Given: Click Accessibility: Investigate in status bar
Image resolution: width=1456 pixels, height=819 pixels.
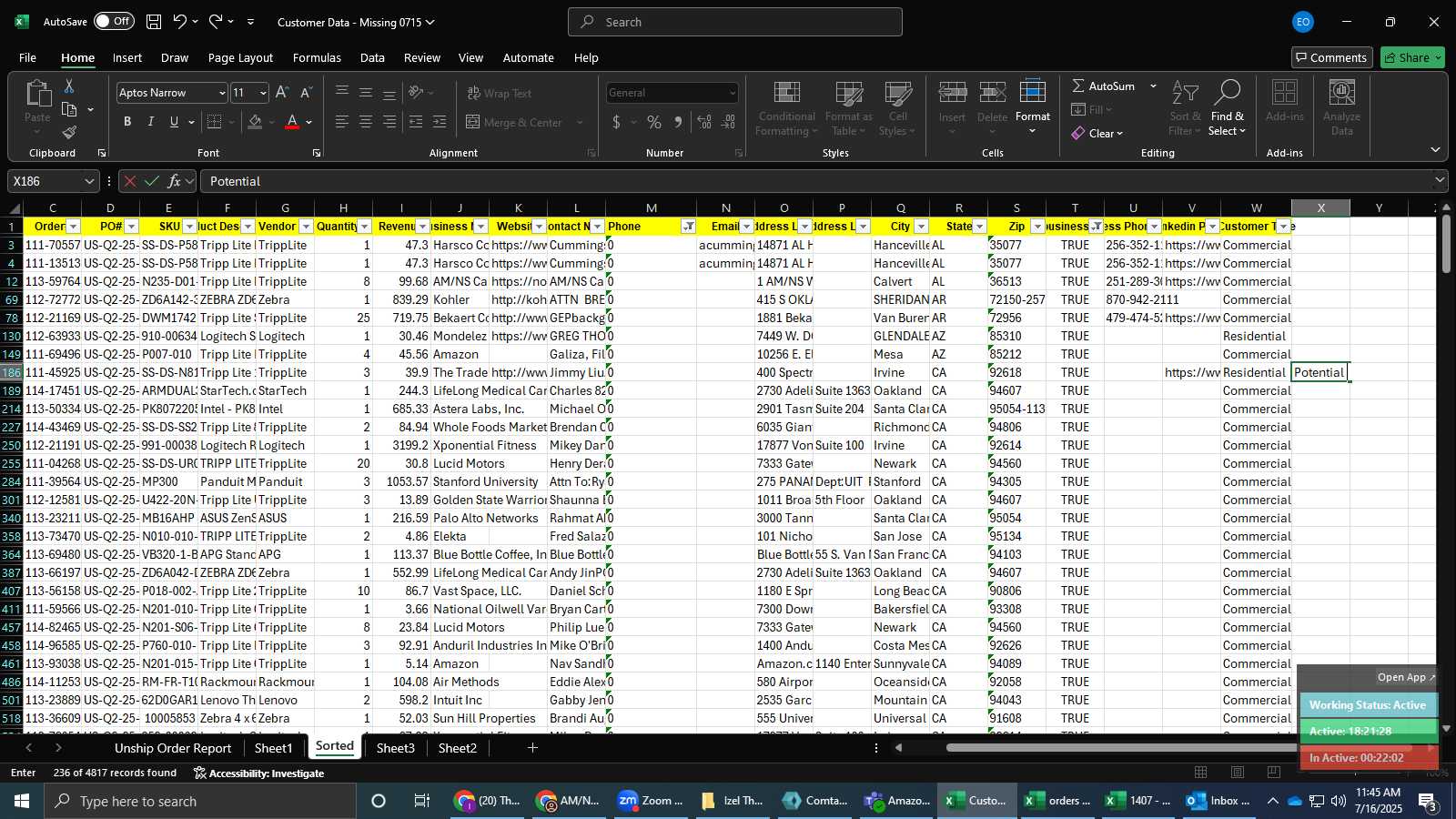Looking at the screenshot, I should click(x=258, y=773).
